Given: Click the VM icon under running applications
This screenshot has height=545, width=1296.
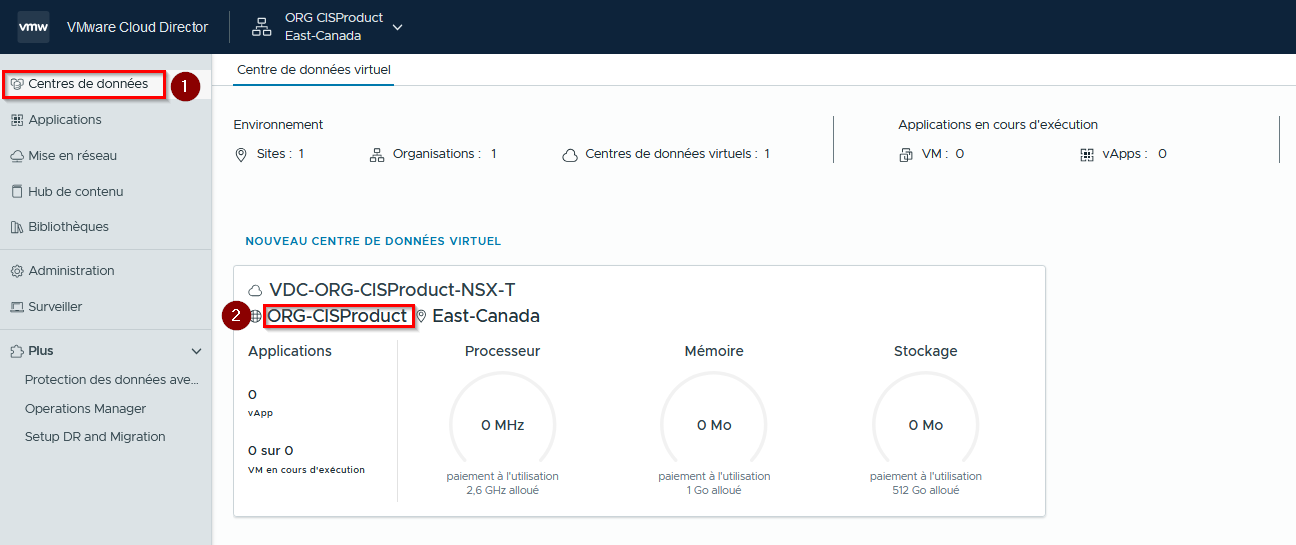Looking at the screenshot, I should (906, 155).
